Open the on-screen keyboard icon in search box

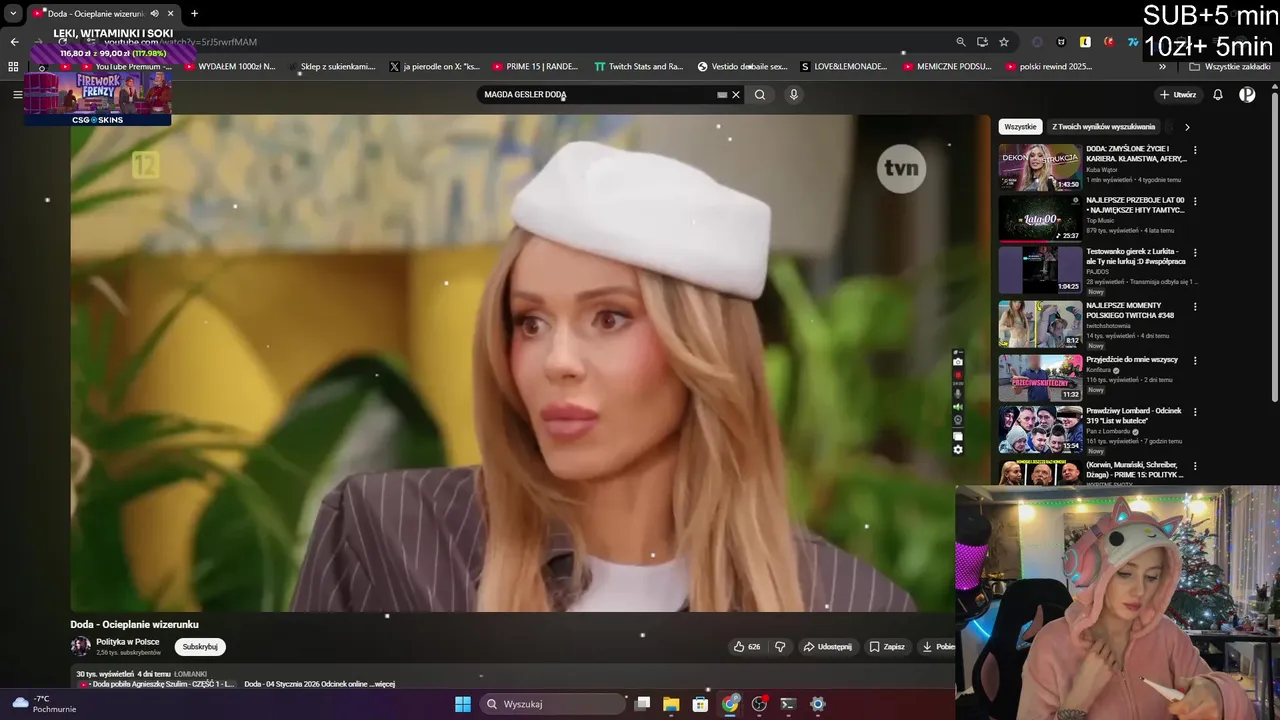click(722, 95)
